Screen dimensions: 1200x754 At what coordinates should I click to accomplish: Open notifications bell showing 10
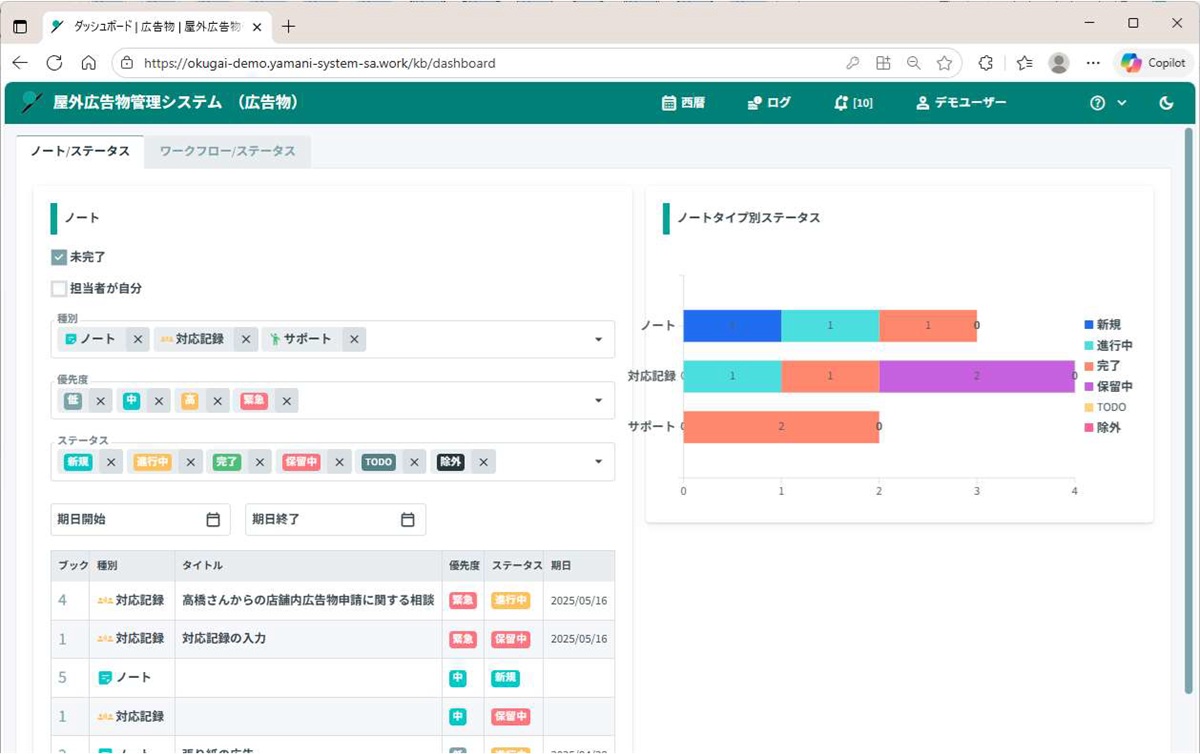841,103
